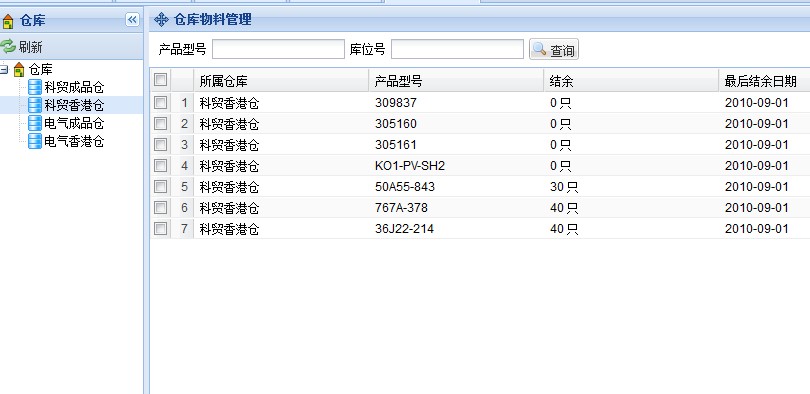Click the 仓库物料管理 panel title
Viewport: 810px width, 394px height.
tap(213, 20)
